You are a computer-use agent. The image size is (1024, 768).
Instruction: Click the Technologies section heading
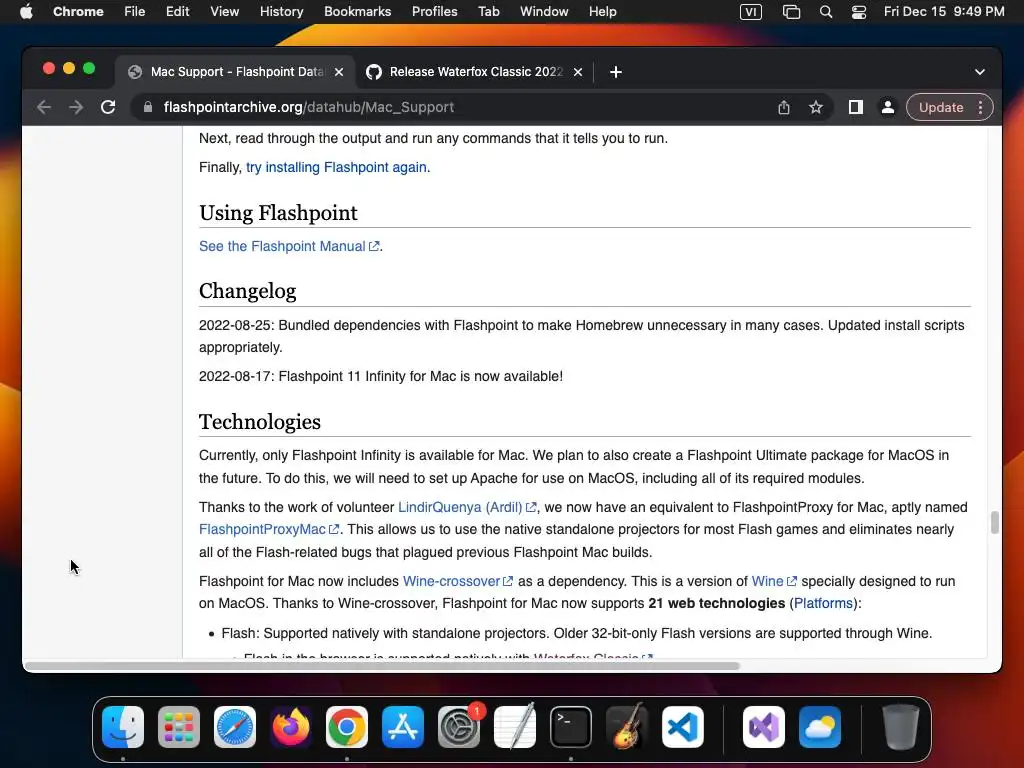(260, 422)
